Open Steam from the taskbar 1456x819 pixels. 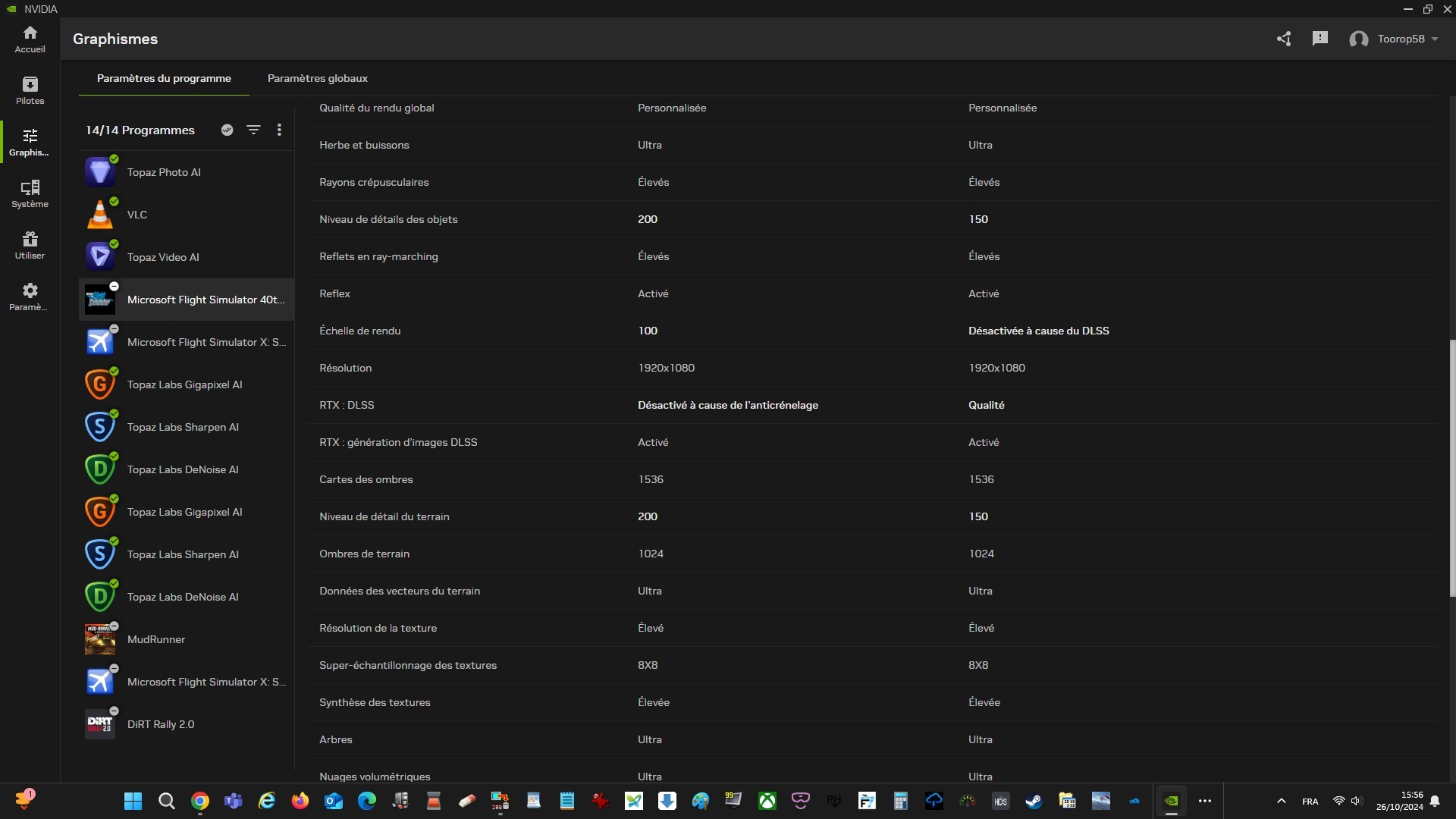[1034, 801]
